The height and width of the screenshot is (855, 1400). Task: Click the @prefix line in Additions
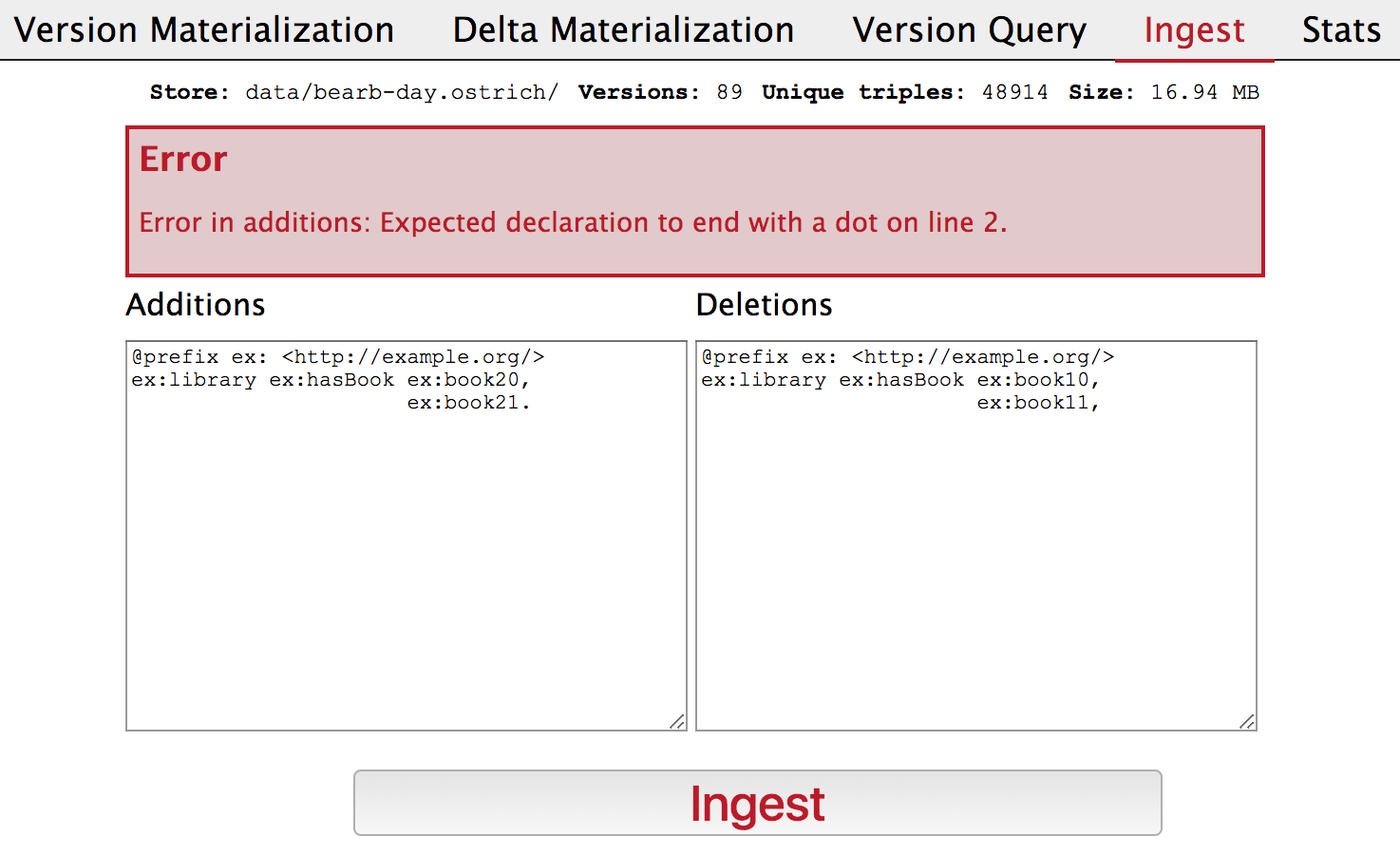(x=338, y=357)
